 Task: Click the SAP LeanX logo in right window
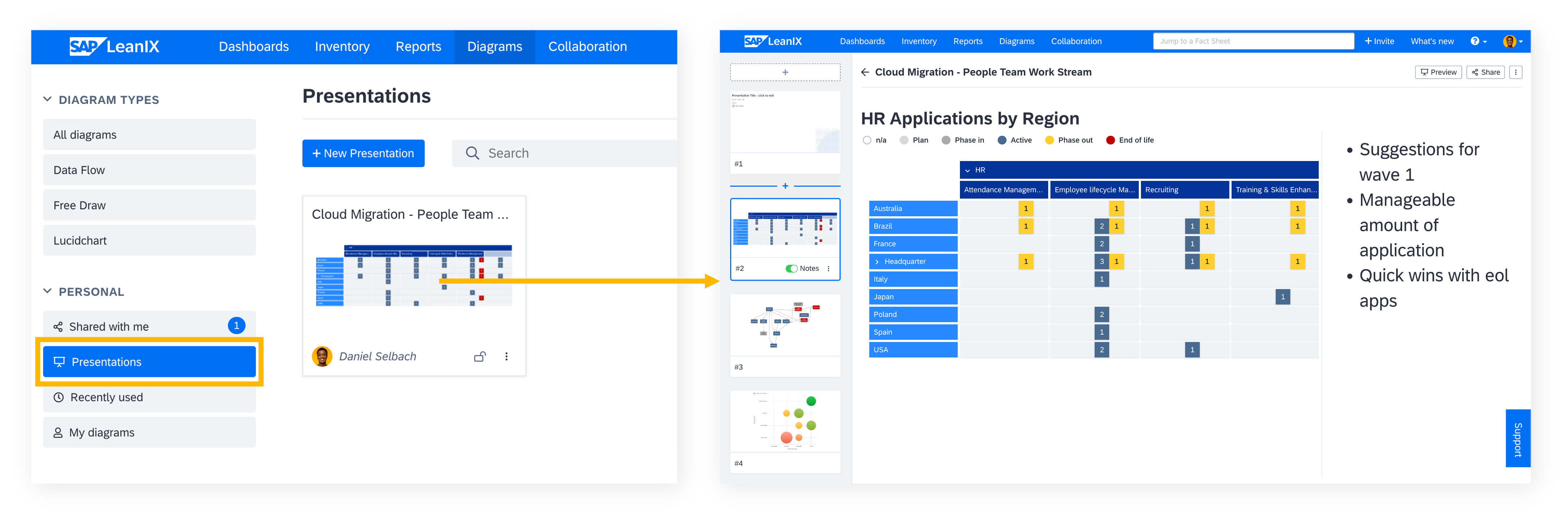[772, 42]
